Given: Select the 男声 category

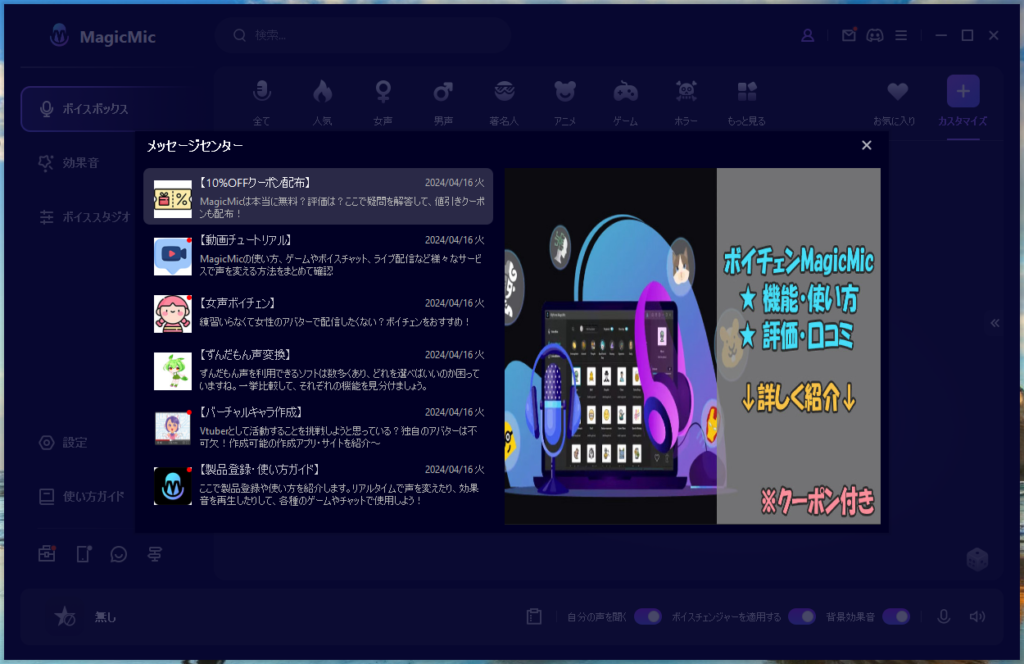Looking at the screenshot, I should [443, 103].
